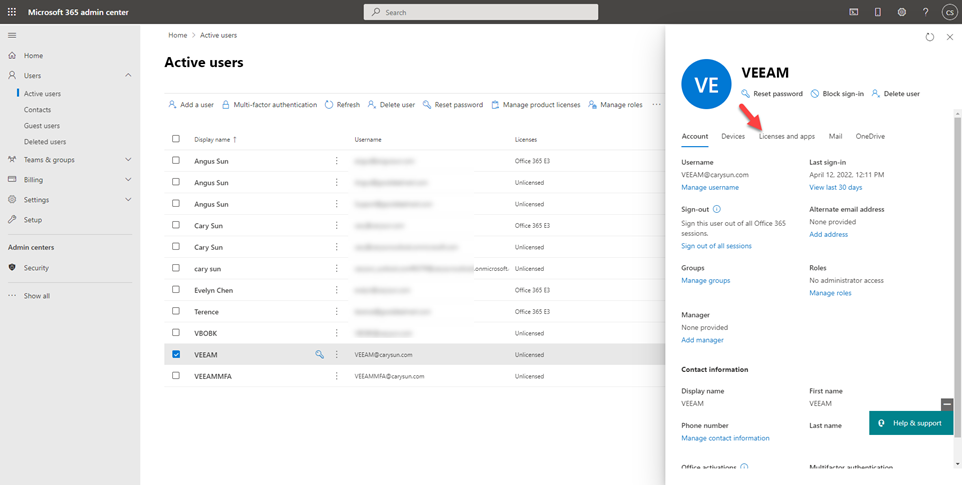The height and width of the screenshot is (485, 962).
Task: Click Show all in the sidebar
Action: [x=37, y=296]
